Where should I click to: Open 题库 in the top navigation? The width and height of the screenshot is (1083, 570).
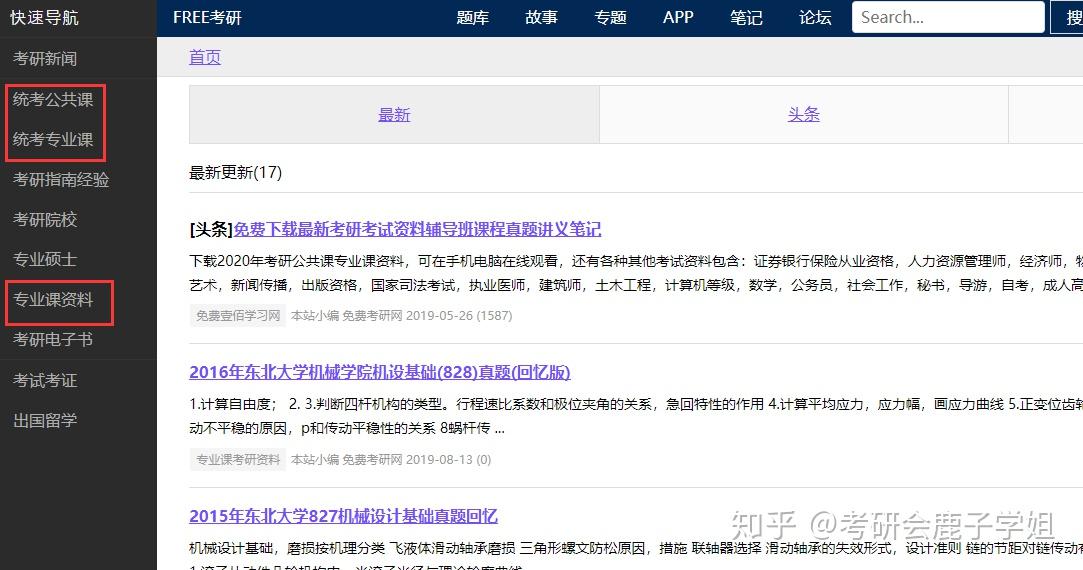tap(472, 17)
